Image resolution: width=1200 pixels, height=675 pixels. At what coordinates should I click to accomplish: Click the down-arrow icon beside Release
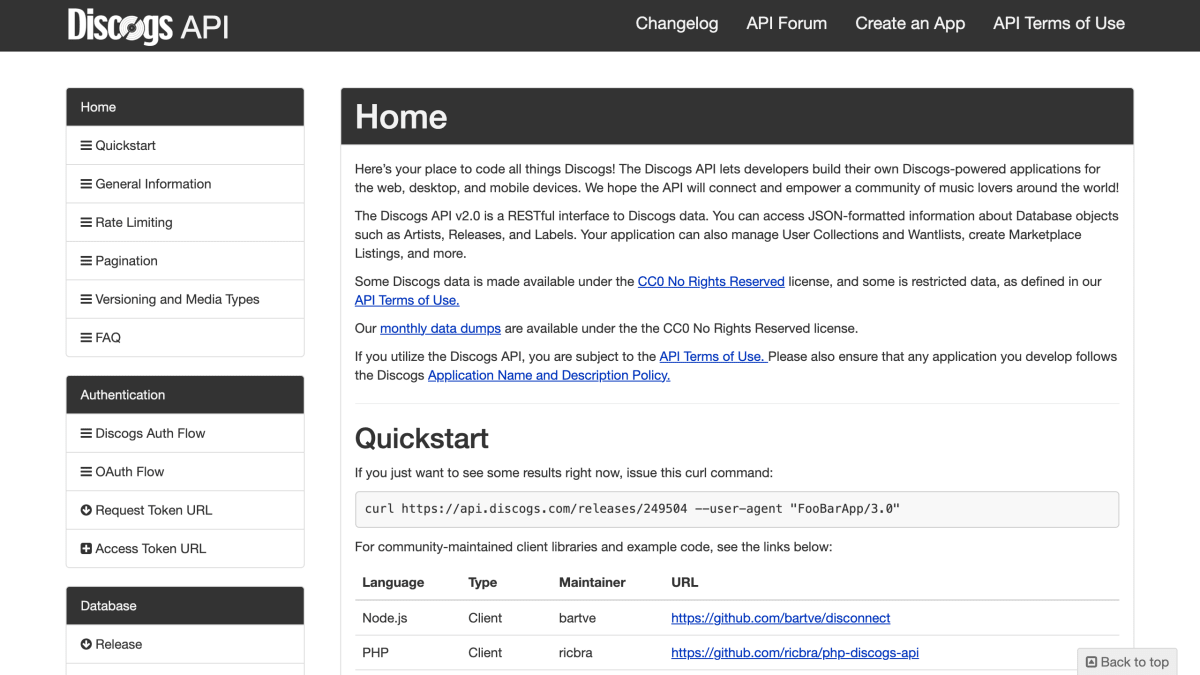point(86,645)
